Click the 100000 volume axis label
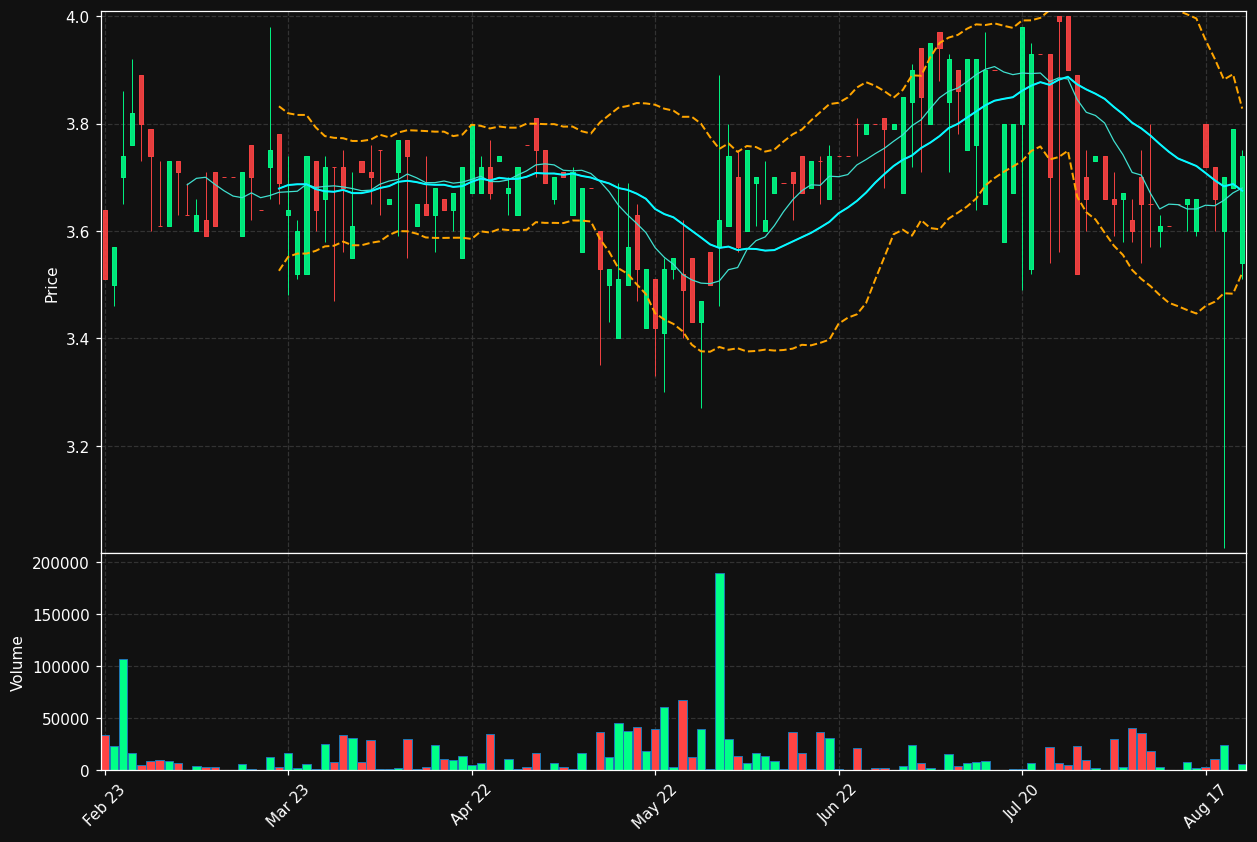The width and height of the screenshot is (1257, 842). 62,667
